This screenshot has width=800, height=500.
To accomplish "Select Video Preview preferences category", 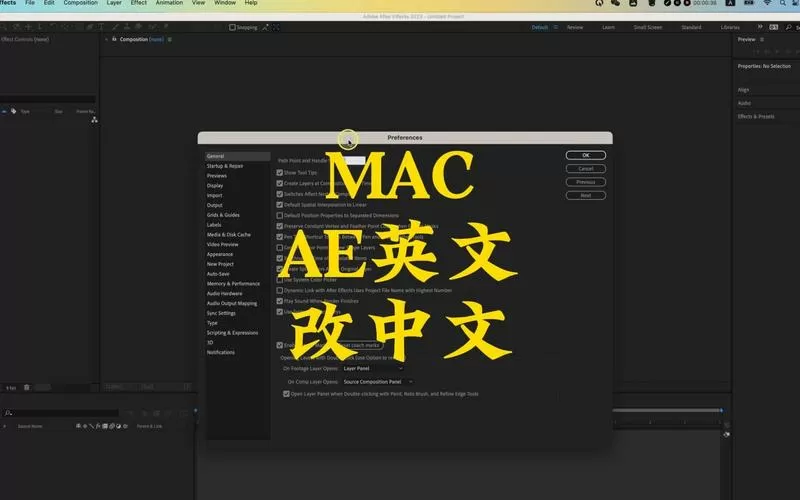I will [222, 244].
